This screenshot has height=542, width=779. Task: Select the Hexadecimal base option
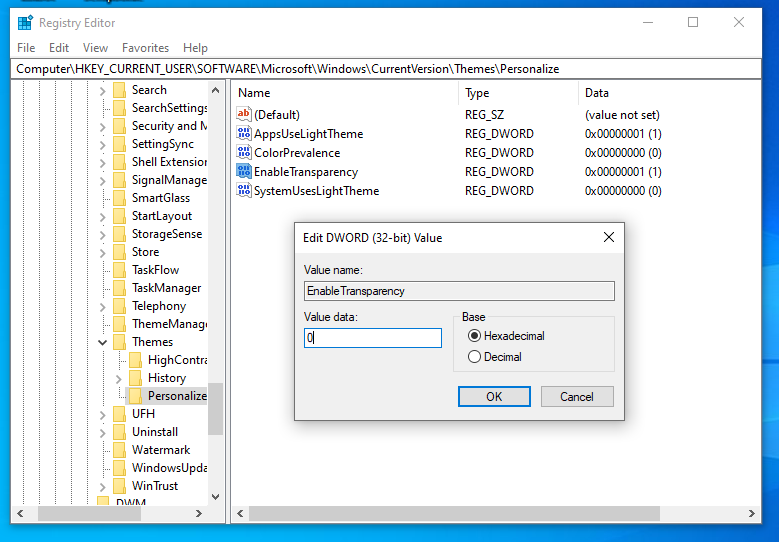pos(475,336)
